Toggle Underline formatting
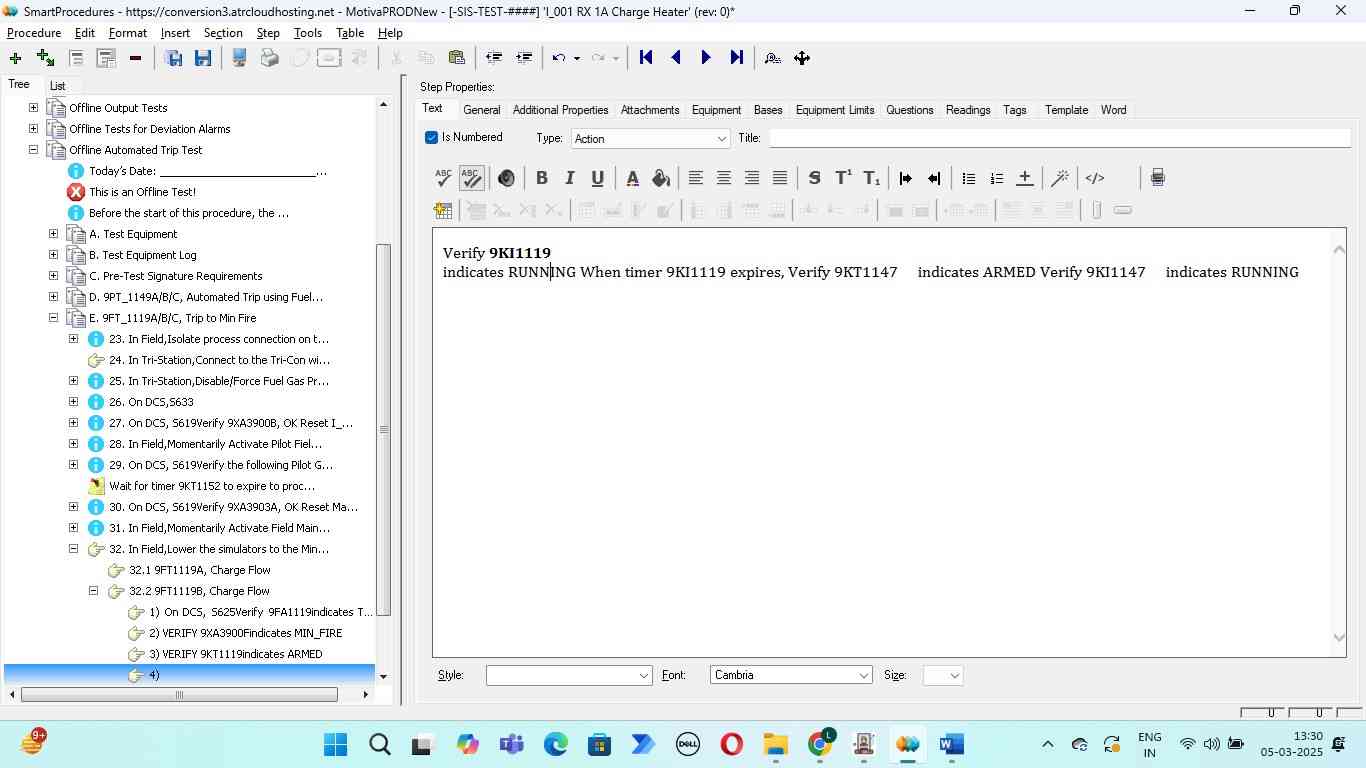This screenshot has height=768, width=1366. [x=597, y=178]
